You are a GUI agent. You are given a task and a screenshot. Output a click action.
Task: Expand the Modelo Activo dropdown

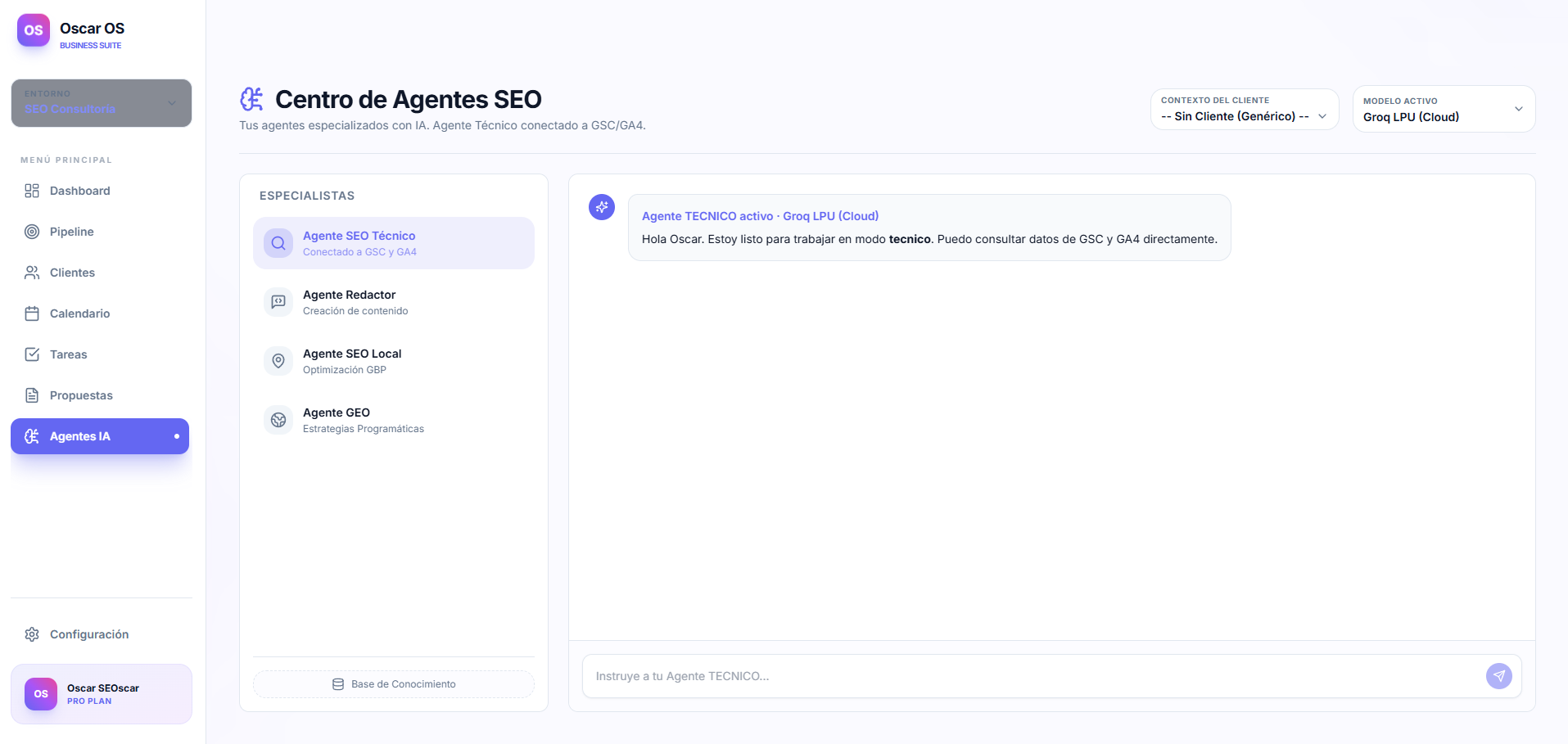1443,109
